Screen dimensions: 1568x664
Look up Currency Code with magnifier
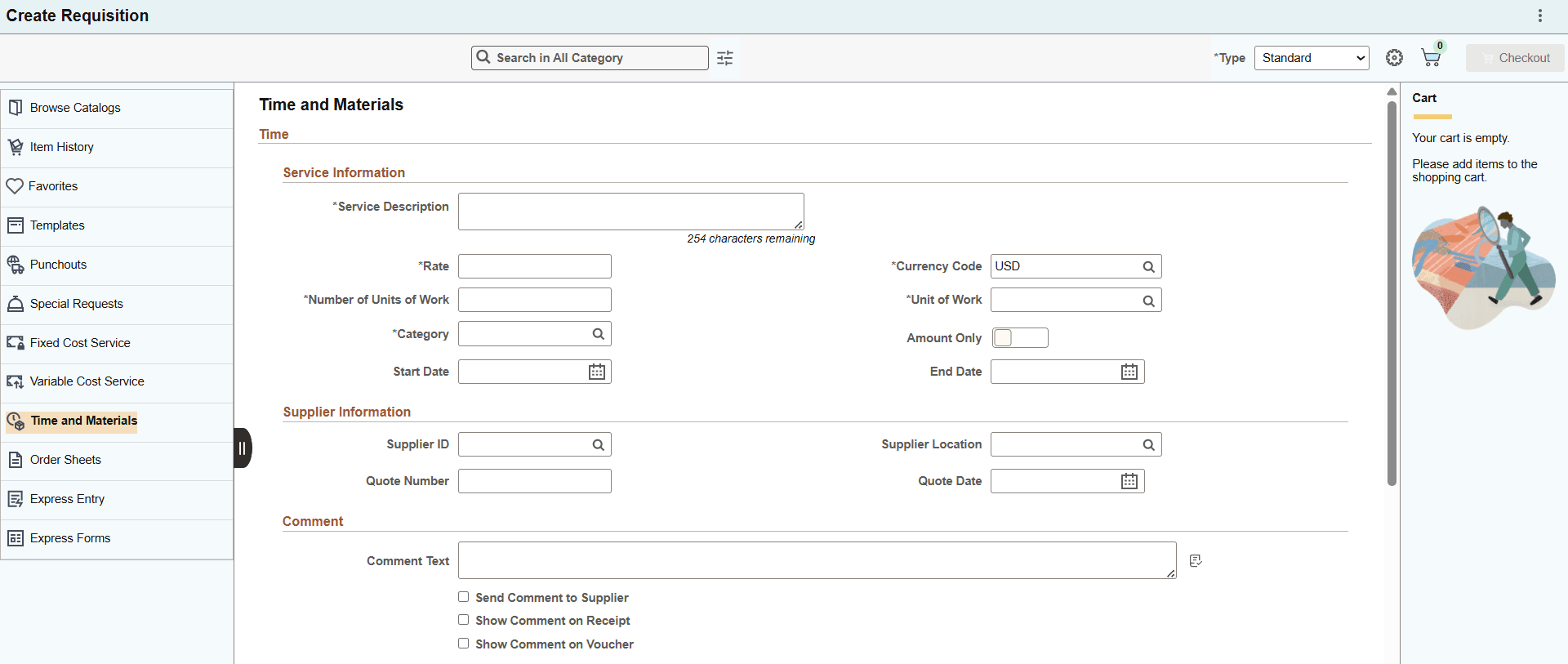[x=1148, y=267]
